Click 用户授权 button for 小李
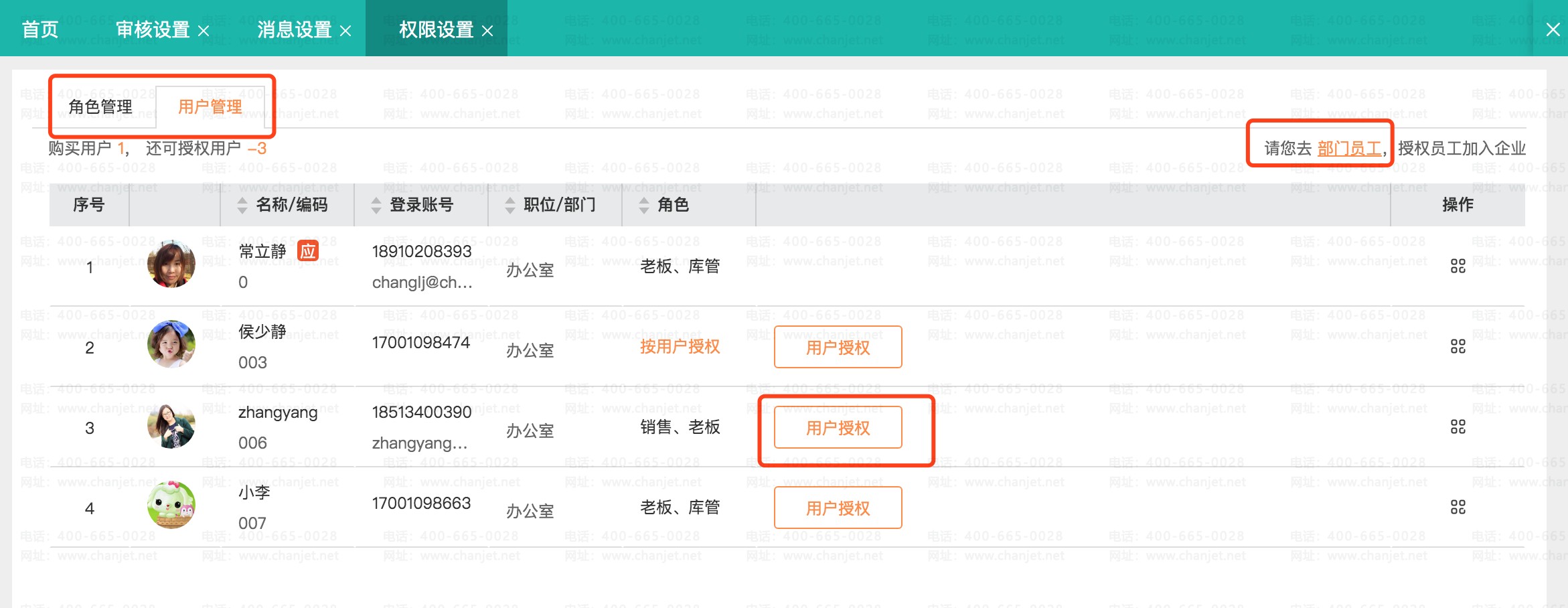 pyautogui.click(x=838, y=508)
